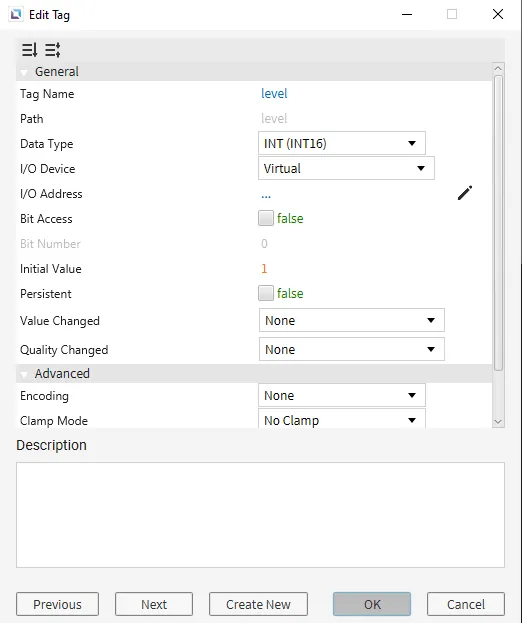Open the Data Type dropdown
522x623 pixels.
[x=342, y=143]
